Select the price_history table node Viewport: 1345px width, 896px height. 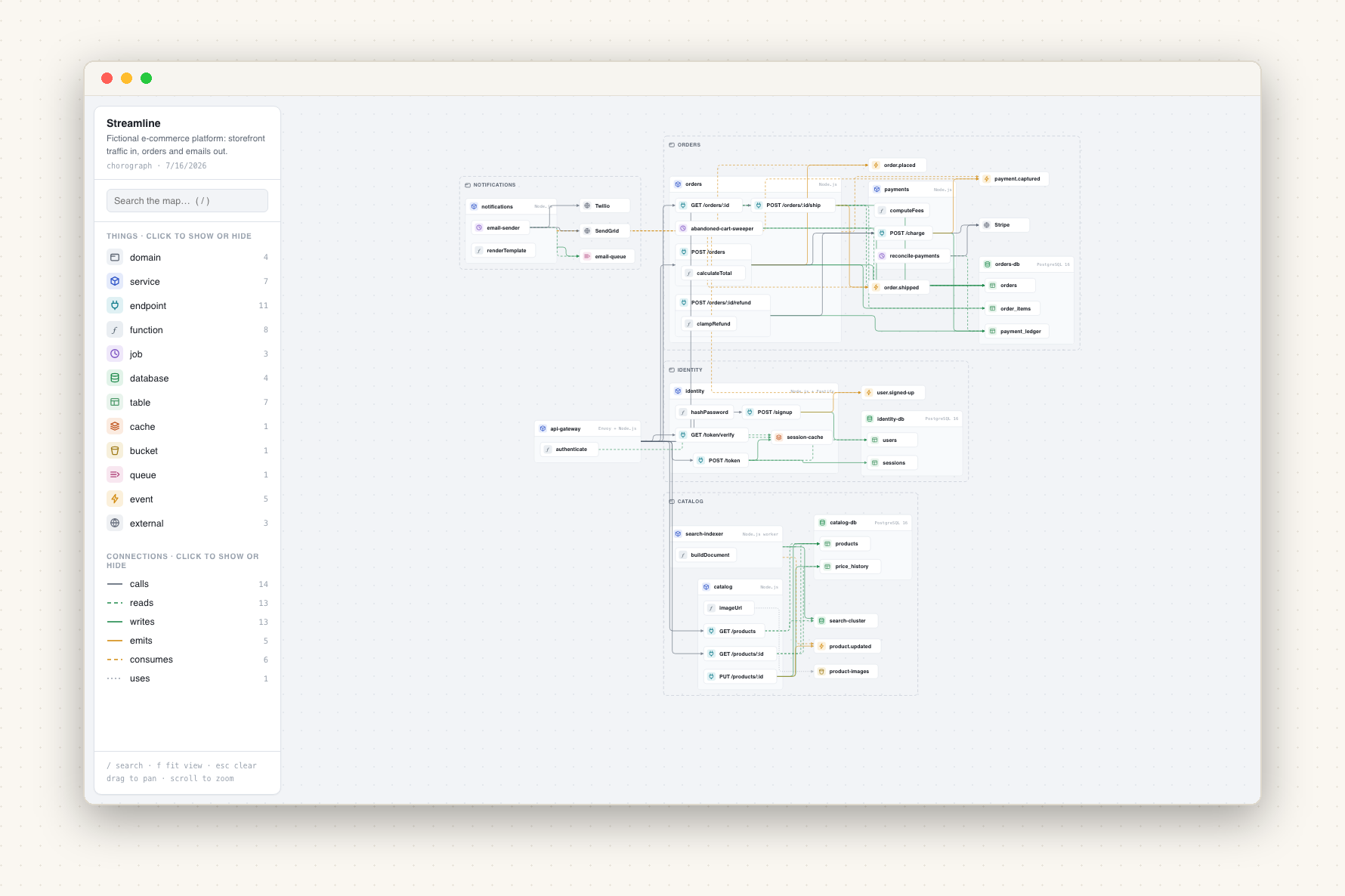[x=850, y=567]
